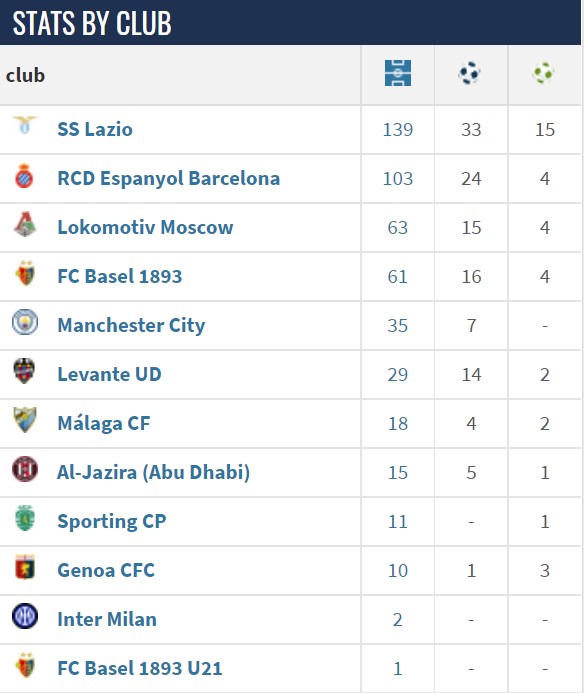Open the FC Basel 1893 U21 link
The width and height of the screenshot is (584, 693).
click(140, 668)
